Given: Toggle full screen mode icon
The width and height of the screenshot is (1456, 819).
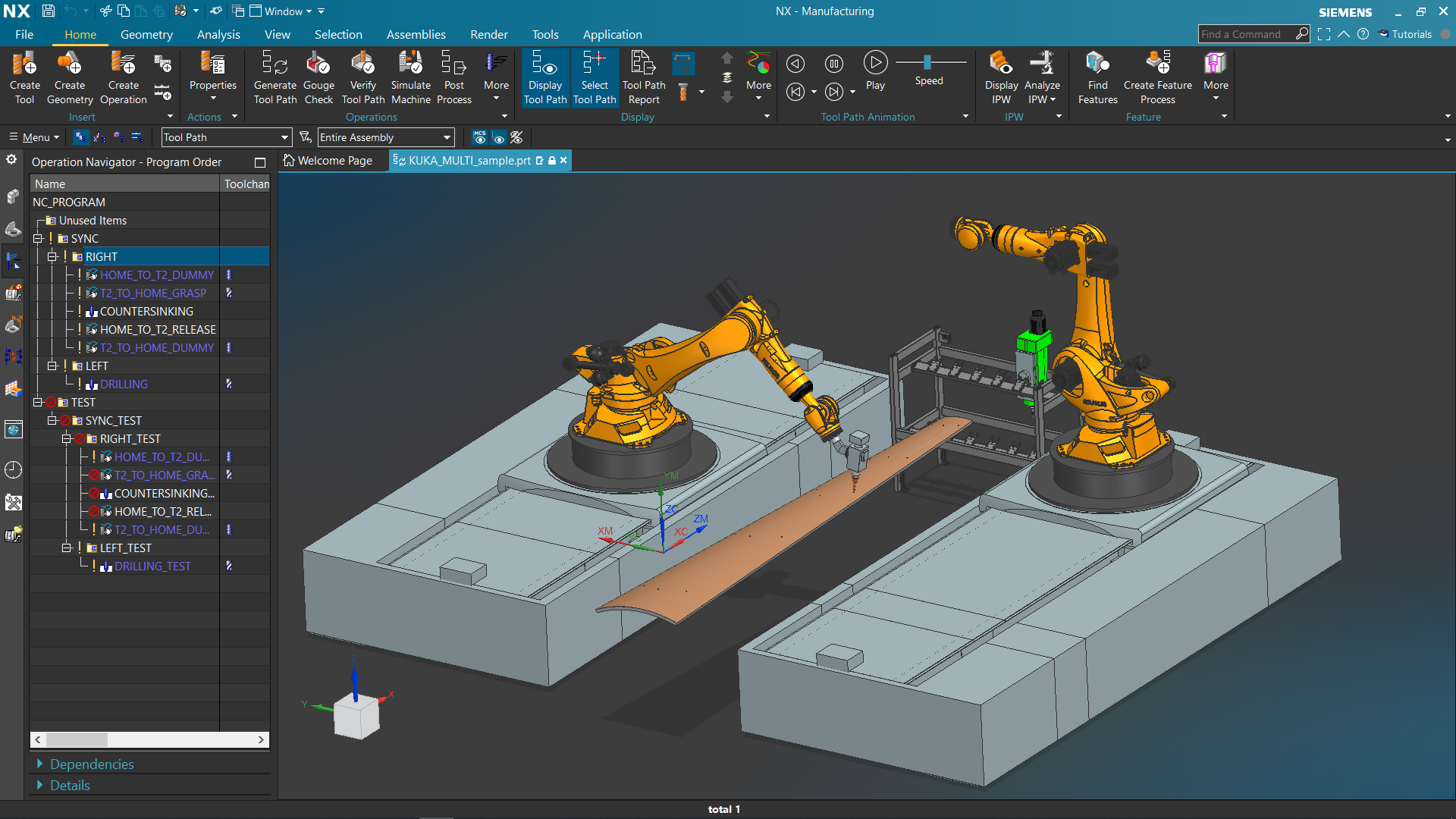Looking at the screenshot, I should pyautogui.click(x=1324, y=34).
